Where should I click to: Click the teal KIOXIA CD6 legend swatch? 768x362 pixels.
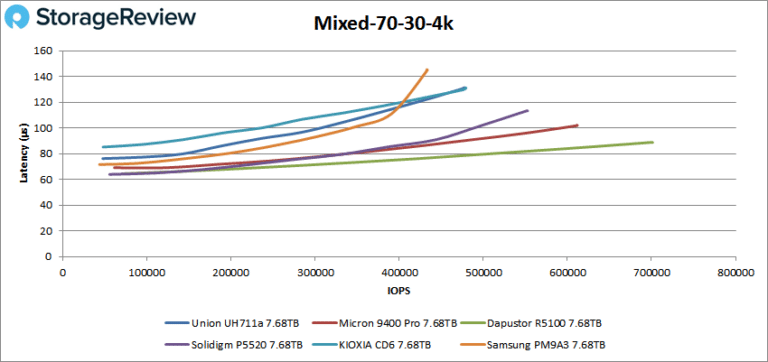(x=324, y=345)
